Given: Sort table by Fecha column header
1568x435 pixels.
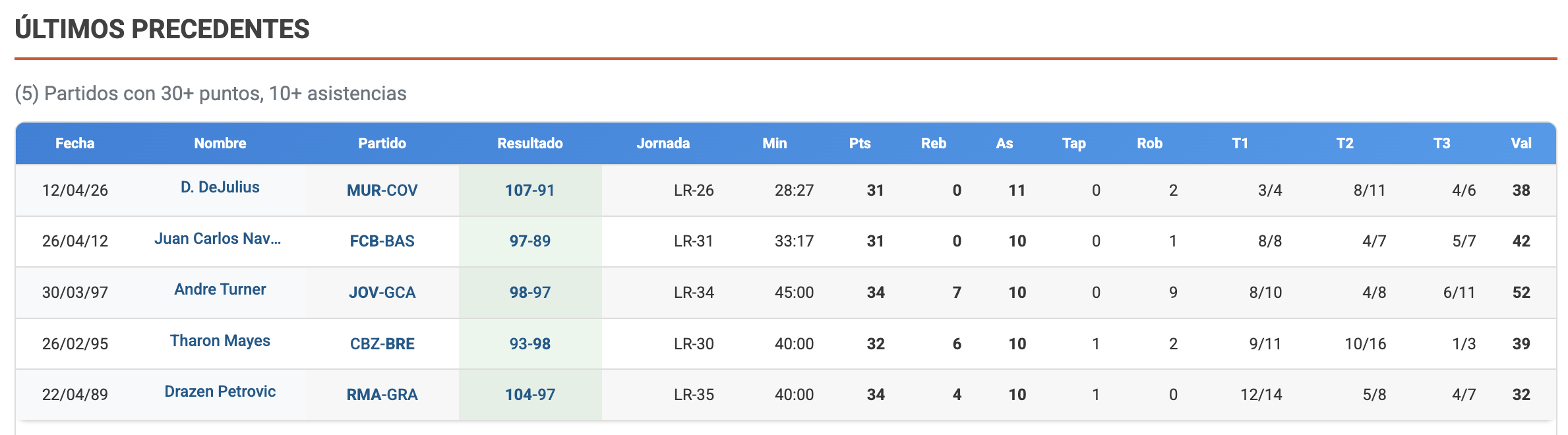Looking at the screenshot, I should coord(75,144).
